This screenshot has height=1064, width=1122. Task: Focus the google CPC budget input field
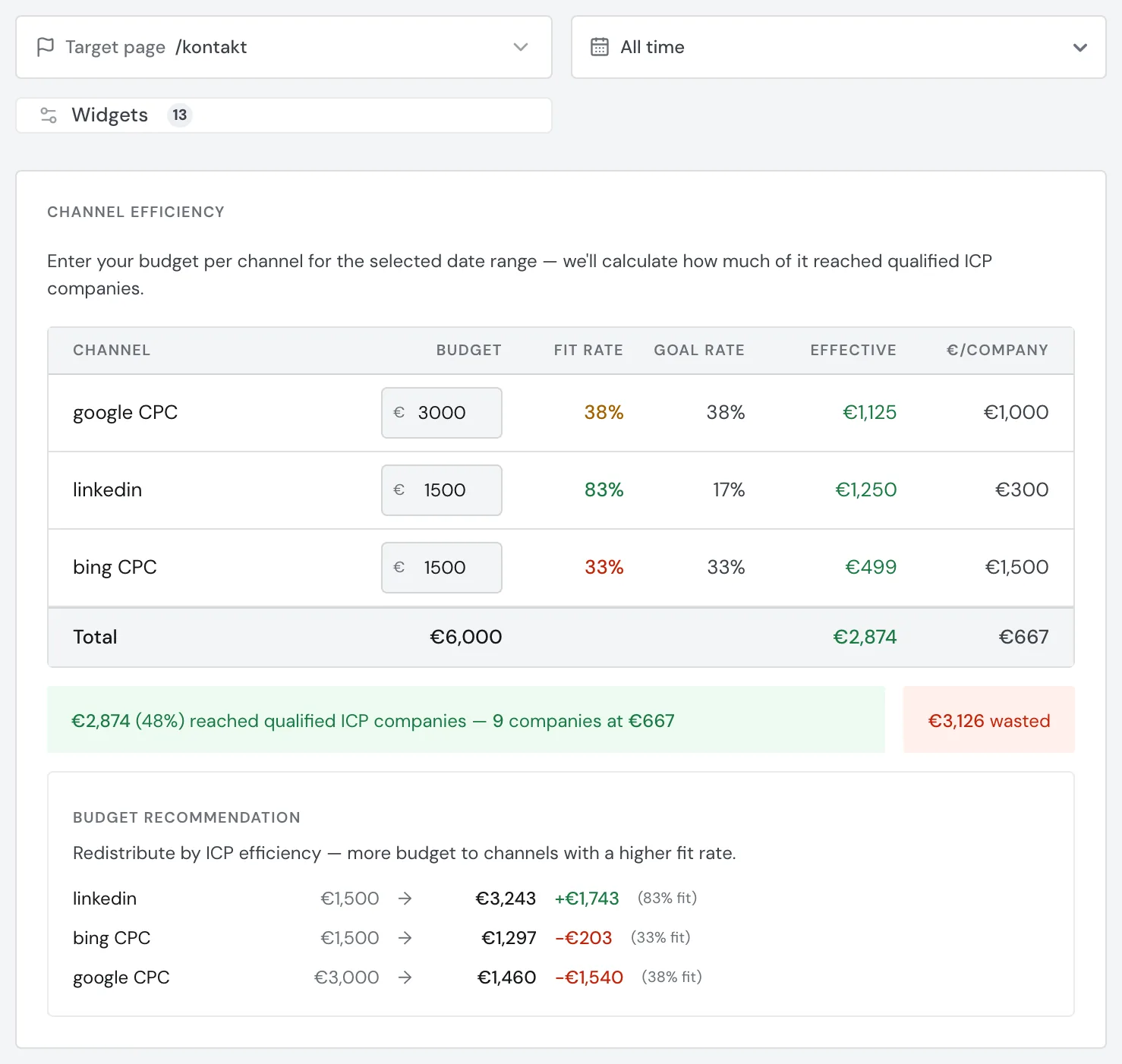[442, 413]
